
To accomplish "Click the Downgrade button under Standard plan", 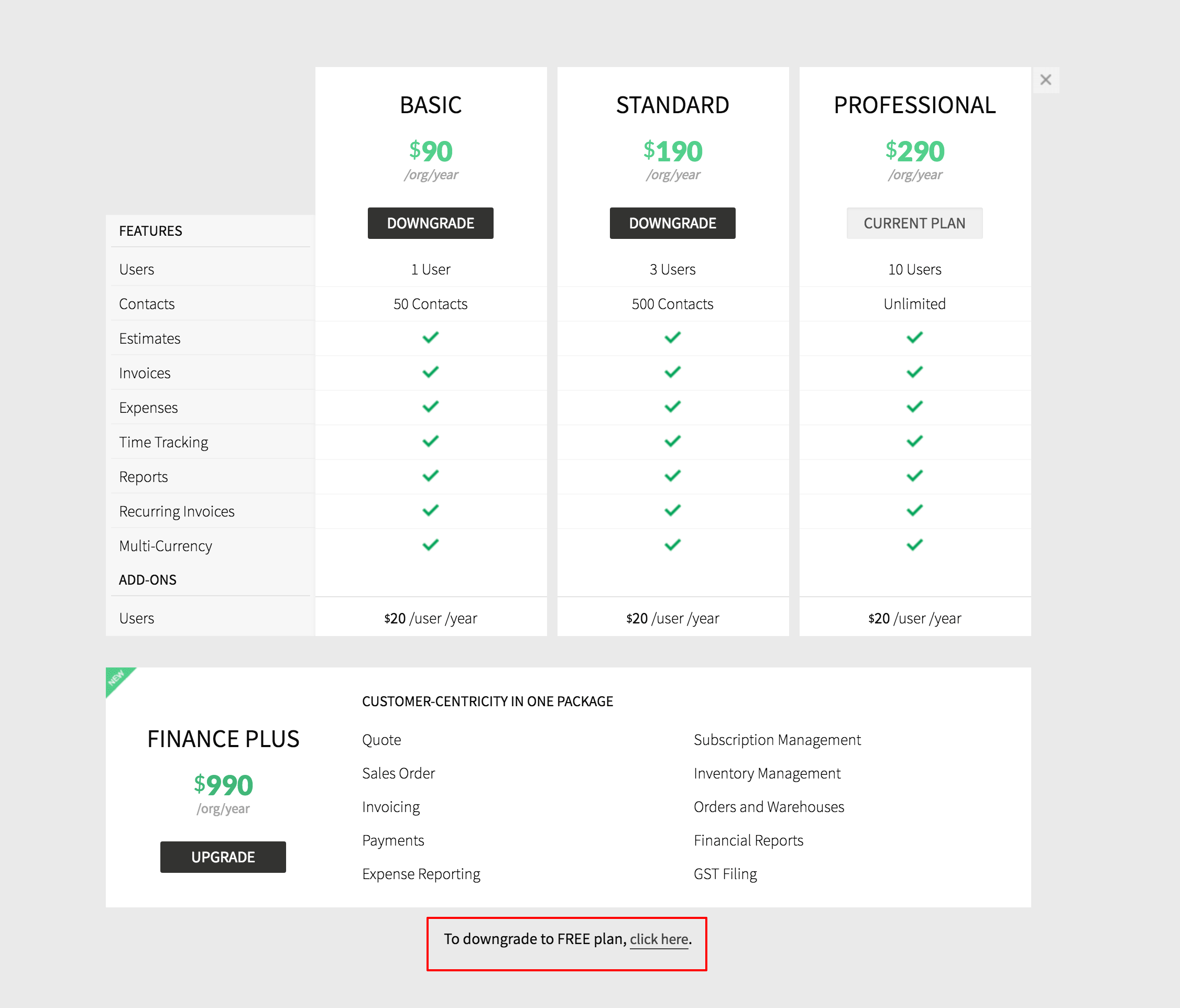I will 672,223.
